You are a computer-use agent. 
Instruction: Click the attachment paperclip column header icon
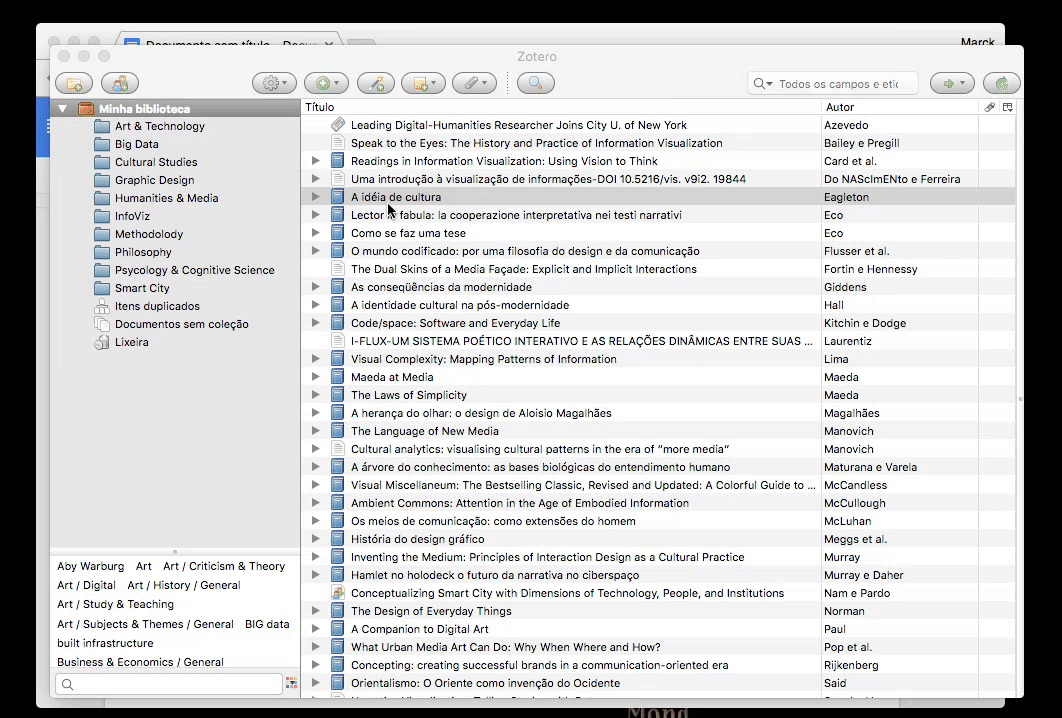pos(990,107)
